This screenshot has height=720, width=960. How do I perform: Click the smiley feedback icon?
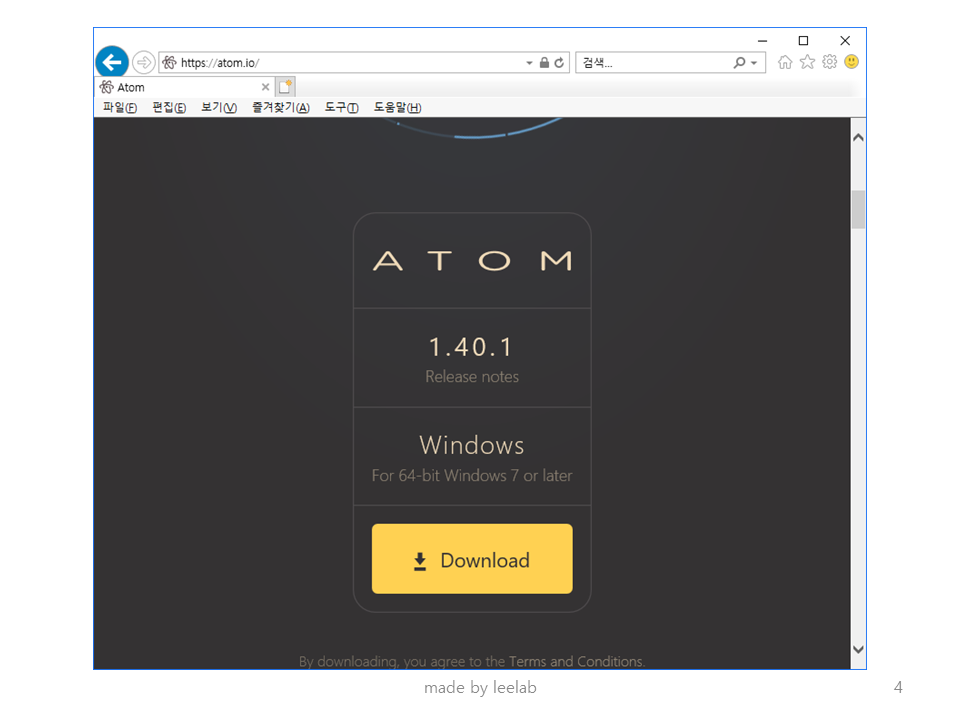click(852, 62)
